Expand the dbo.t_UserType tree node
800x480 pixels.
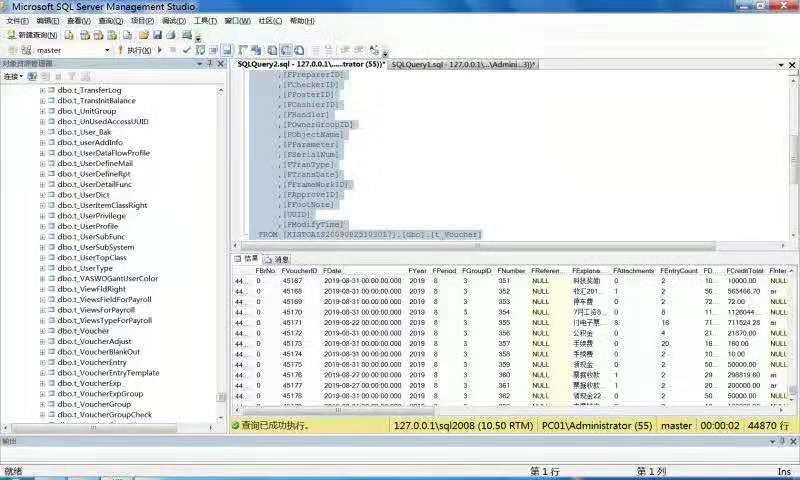tap(42, 268)
